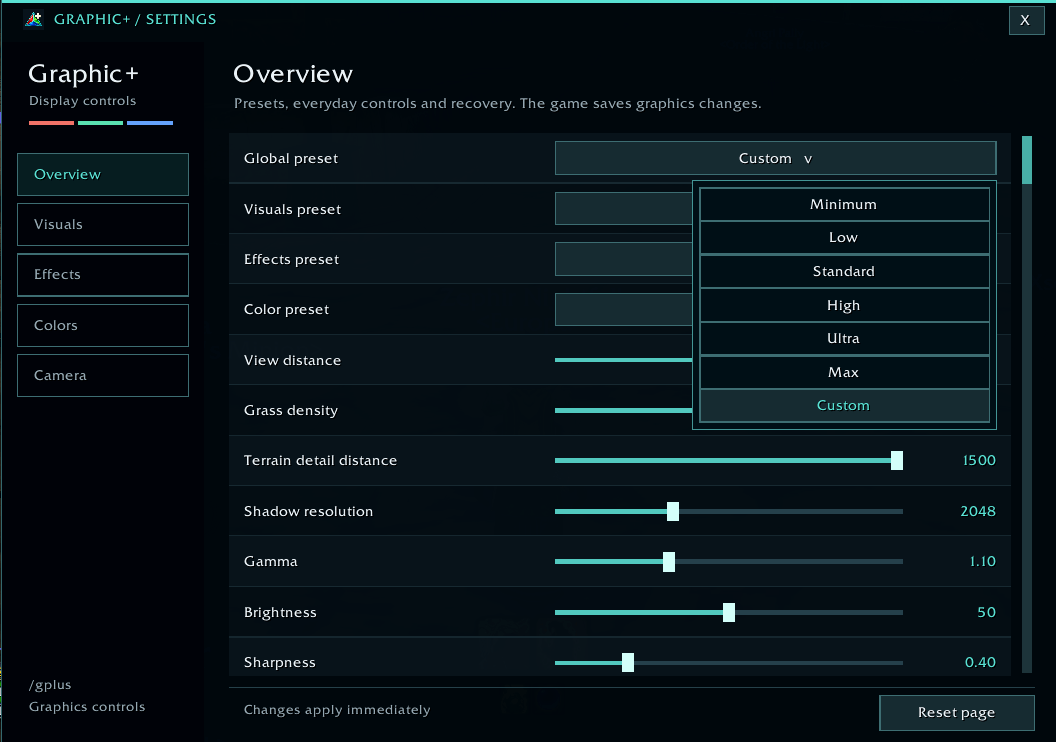Viewport: 1056px width, 742px height.
Task: Click Terrain detail distance slider handle
Action: tap(896, 461)
